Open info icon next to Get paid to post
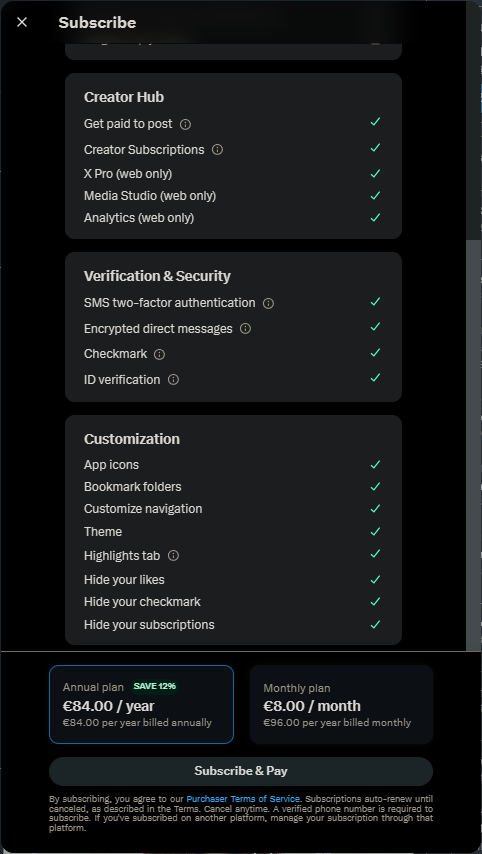Screen dimensions: 482x854 point(185,125)
